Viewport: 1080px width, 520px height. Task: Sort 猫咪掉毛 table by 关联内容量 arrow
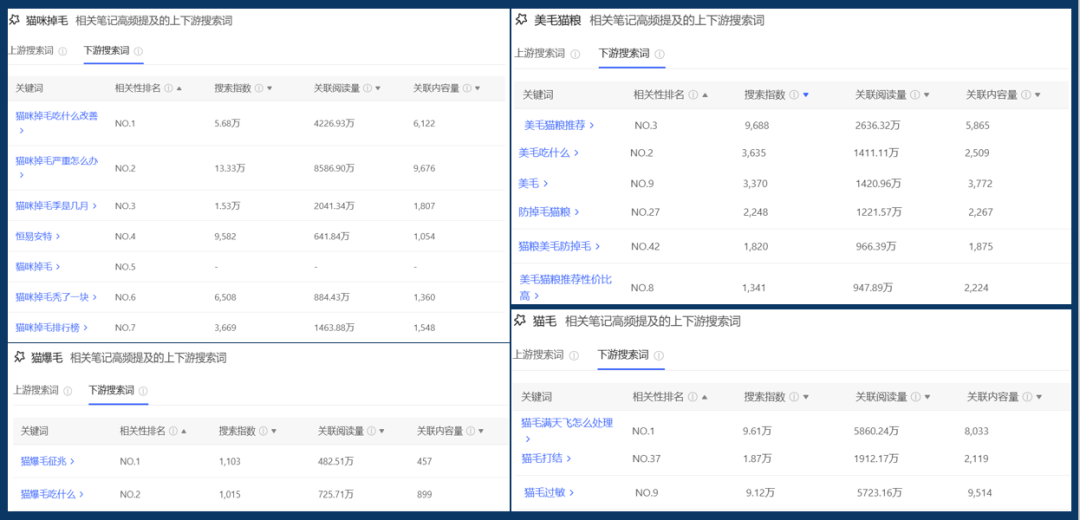tap(477, 88)
